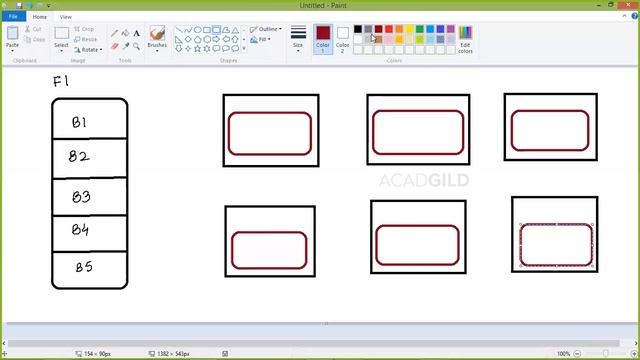640x360 pixels.
Task: Open the shape Fill dropdown
Action: (260, 40)
